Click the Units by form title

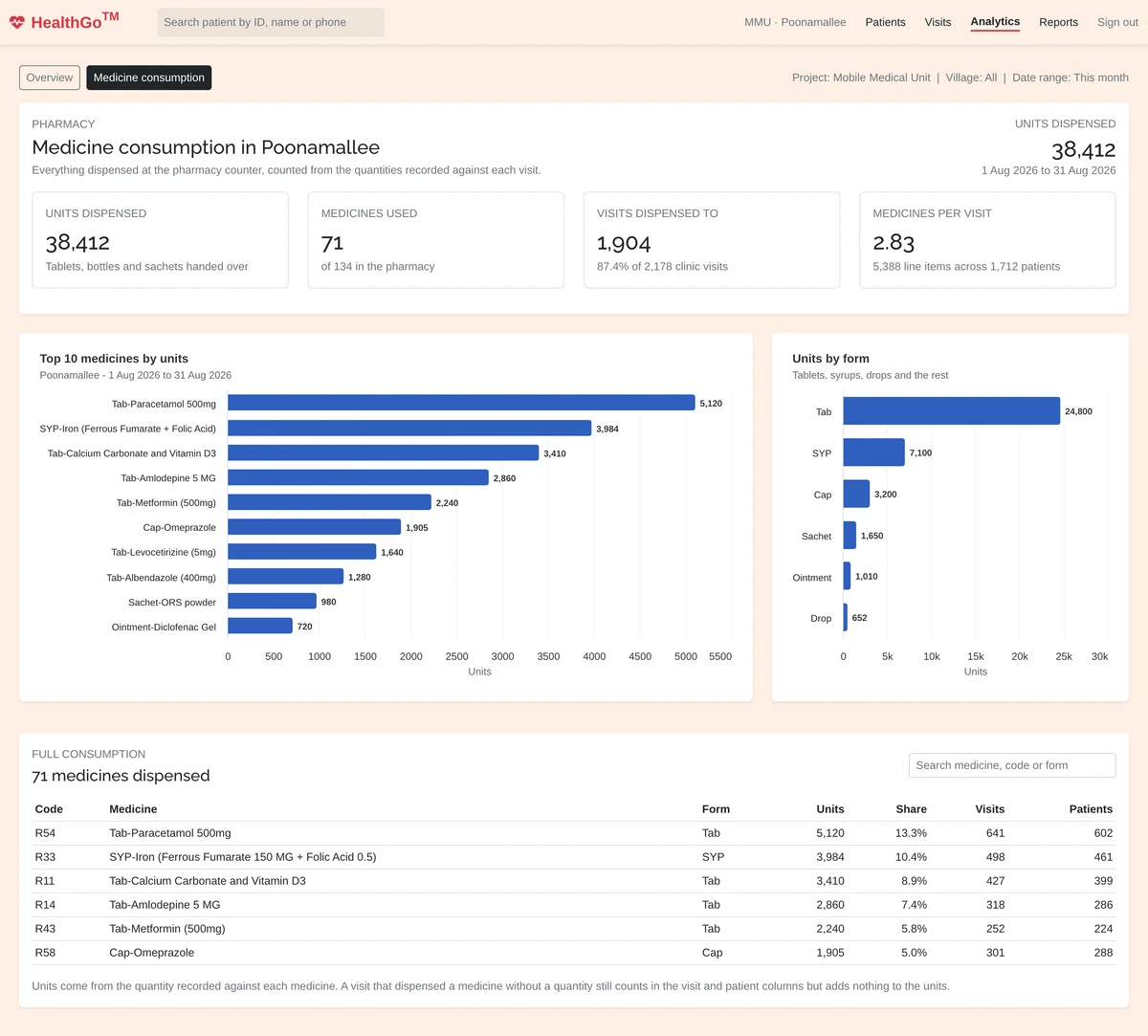(x=830, y=359)
